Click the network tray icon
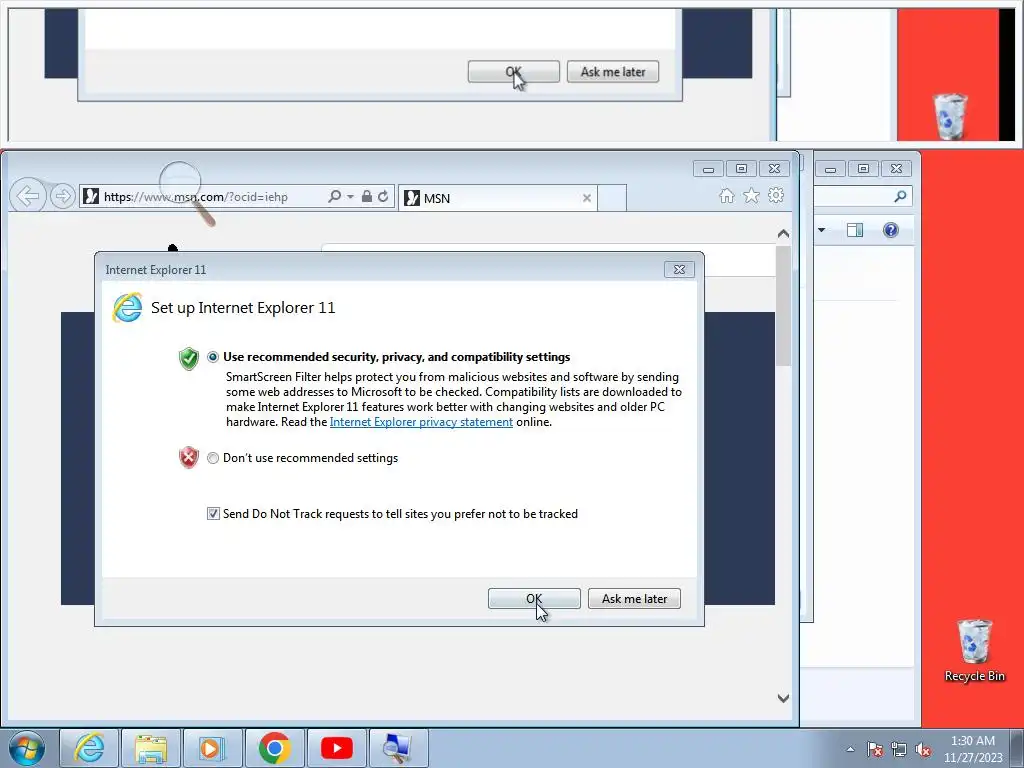Viewport: 1024px width, 768px height. (899, 749)
